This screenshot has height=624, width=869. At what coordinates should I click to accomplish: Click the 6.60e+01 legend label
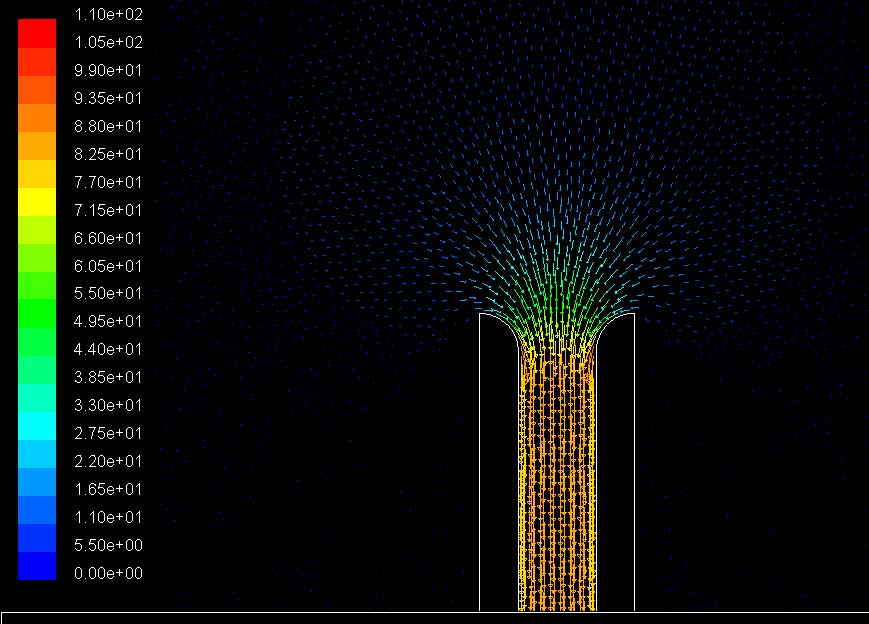(109, 238)
